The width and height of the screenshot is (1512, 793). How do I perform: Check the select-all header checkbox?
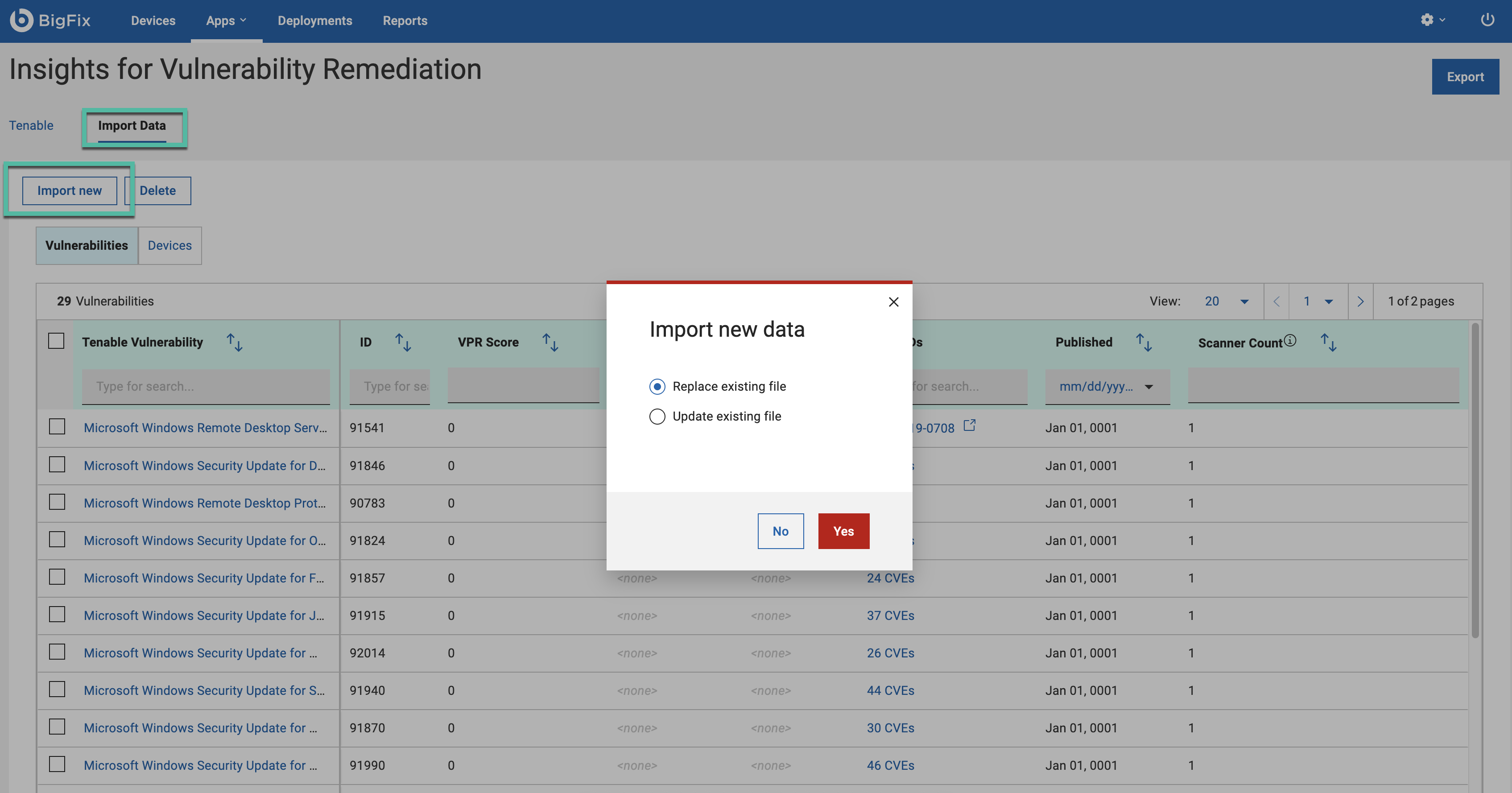tap(56, 341)
